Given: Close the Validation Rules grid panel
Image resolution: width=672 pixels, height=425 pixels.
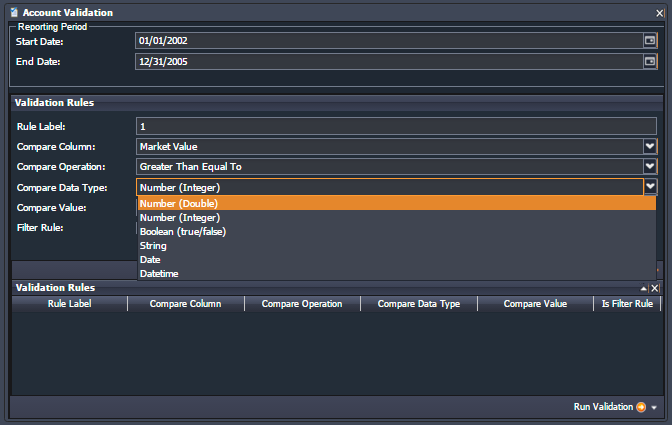Looking at the screenshot, I should point(654,288).
